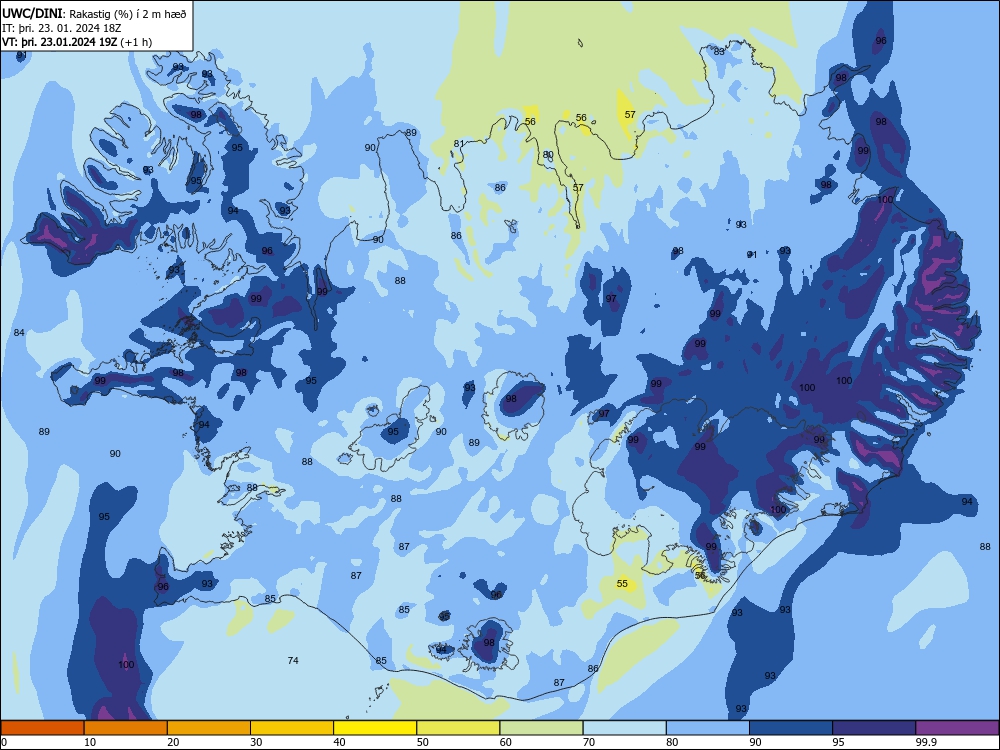
Task: Pick the amber 20–30 legend swatch
Action: (209, 728)
